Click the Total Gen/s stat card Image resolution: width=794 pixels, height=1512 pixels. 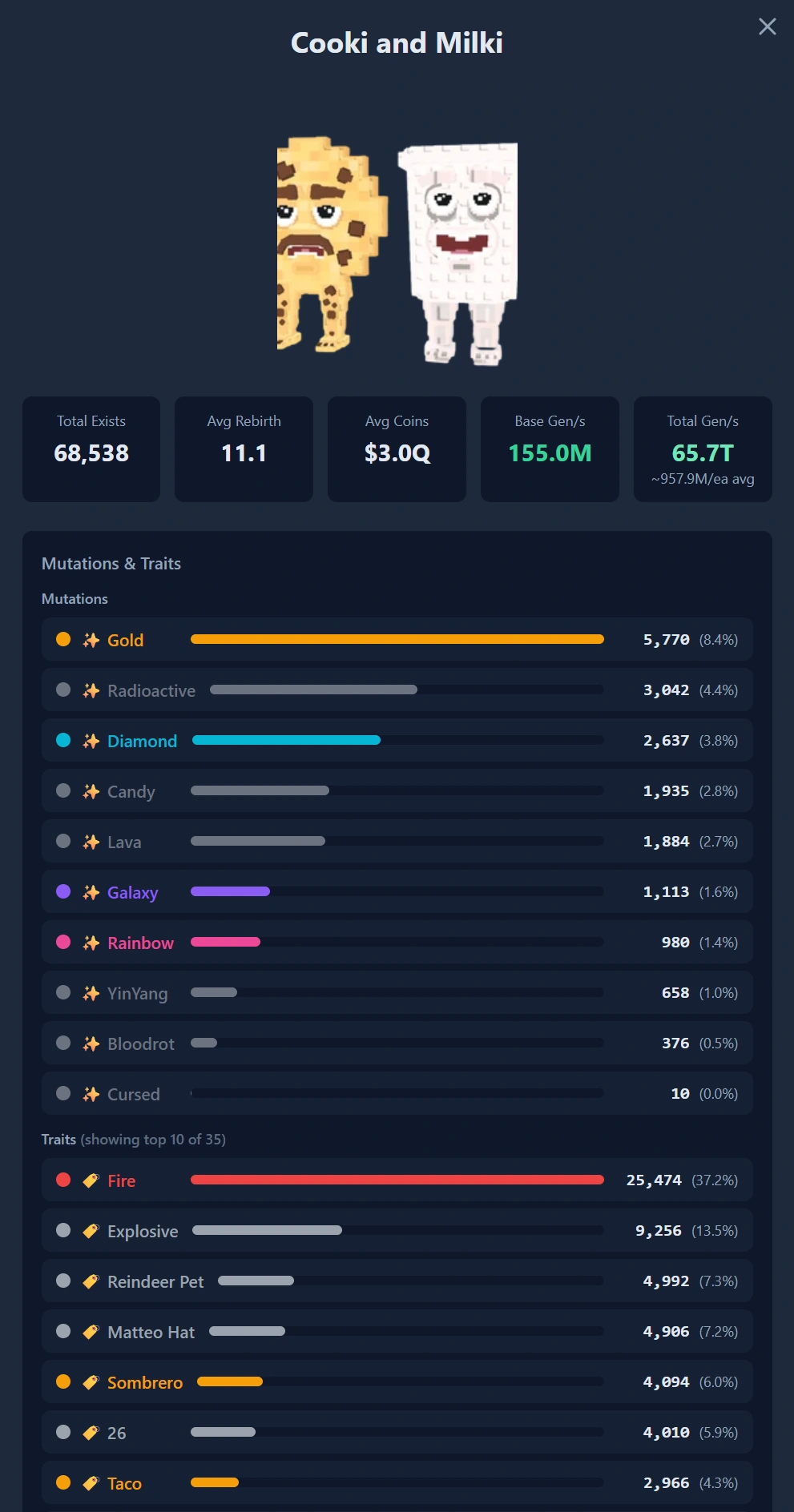[x=703, y=449]
